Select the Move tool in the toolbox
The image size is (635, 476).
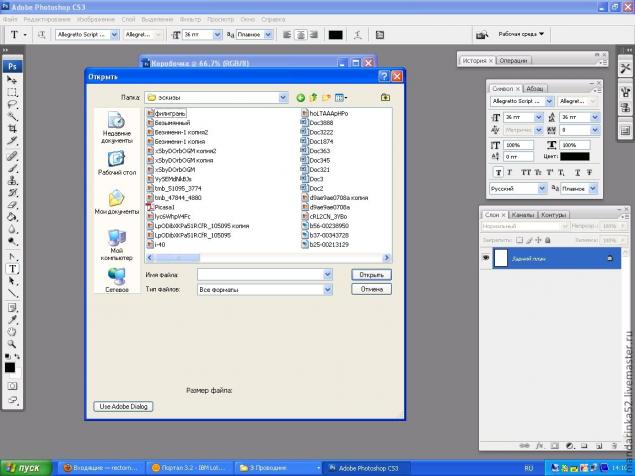pyautogui.click(x=12, y=80)
